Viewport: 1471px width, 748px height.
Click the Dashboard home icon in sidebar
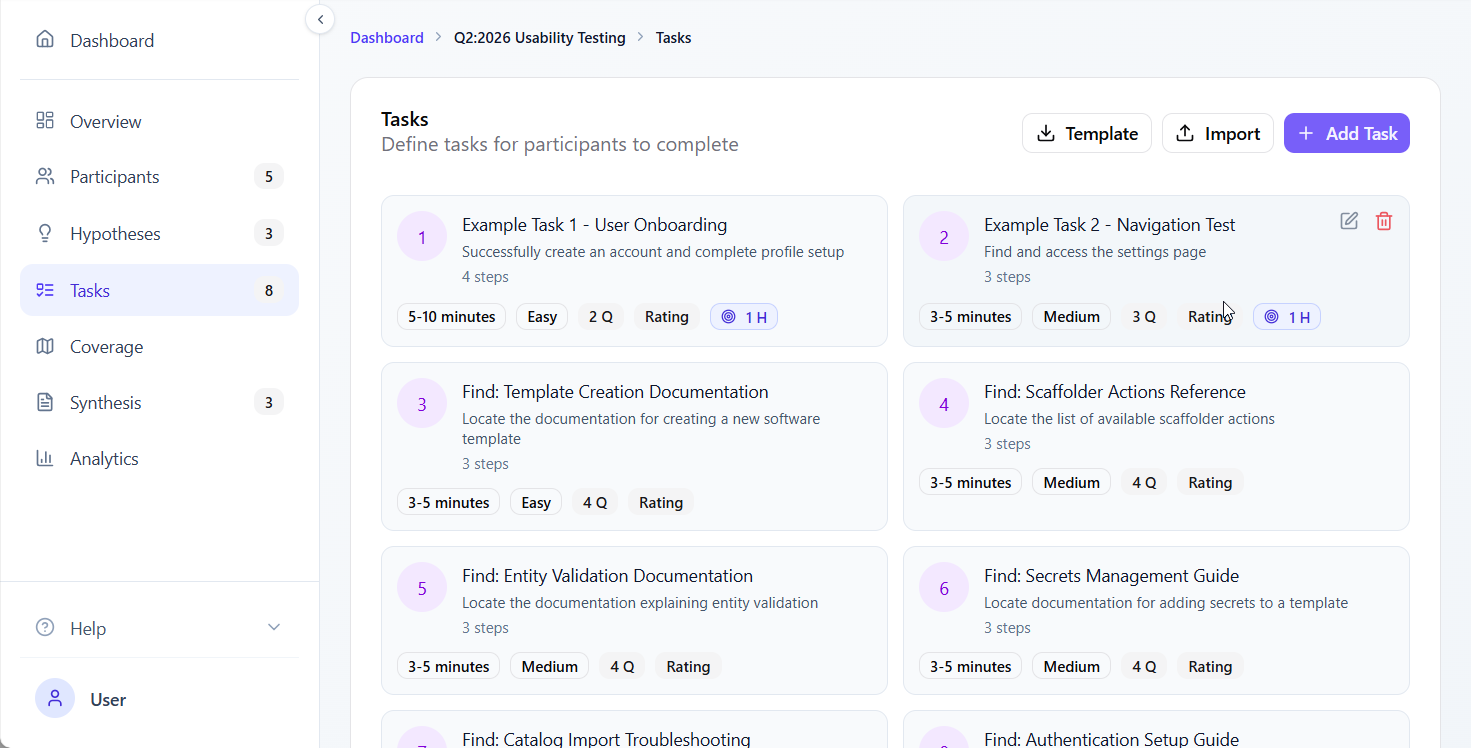coord(45,40)
